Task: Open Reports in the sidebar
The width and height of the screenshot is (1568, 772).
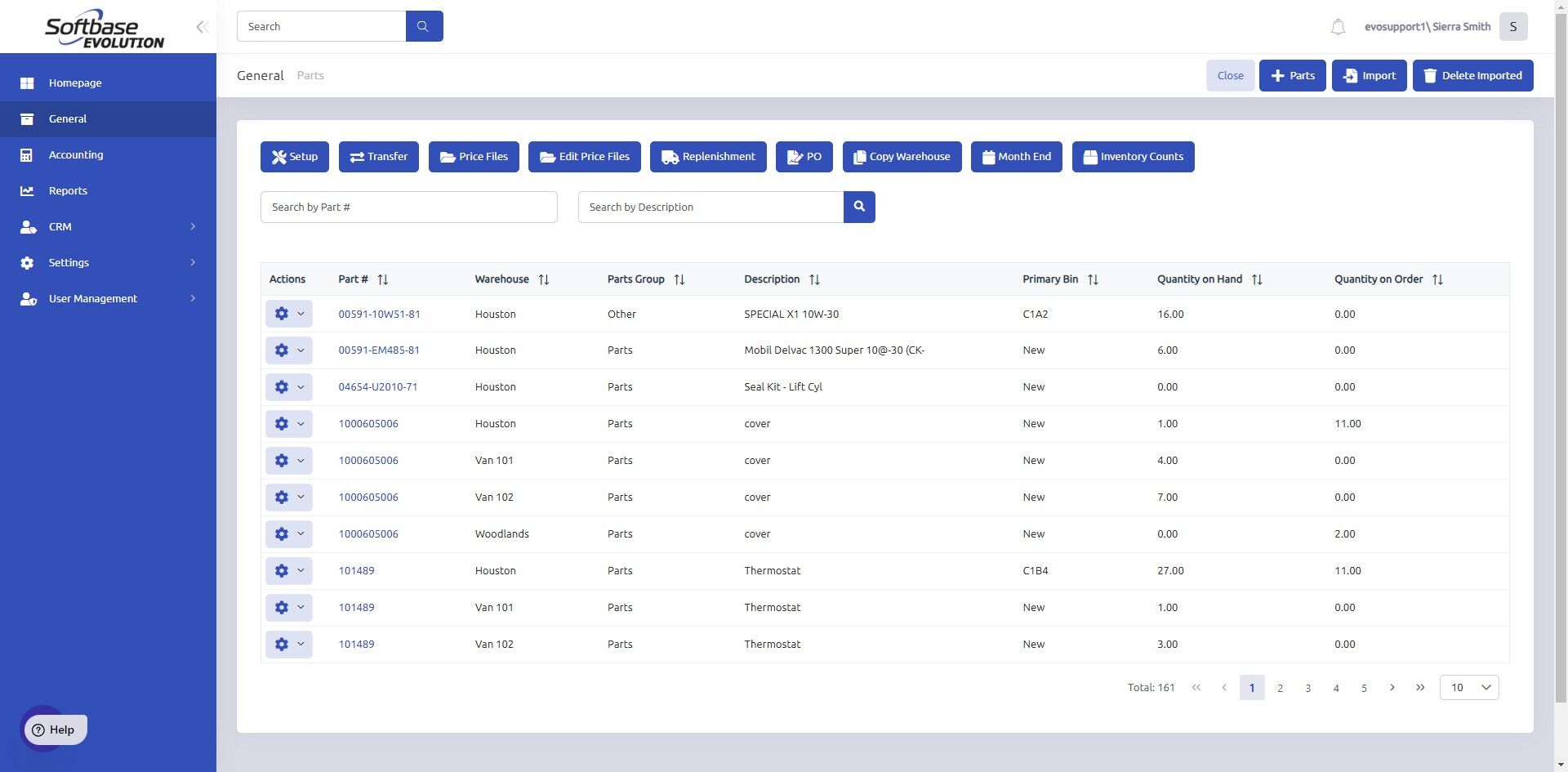Action: coord(108,191)
